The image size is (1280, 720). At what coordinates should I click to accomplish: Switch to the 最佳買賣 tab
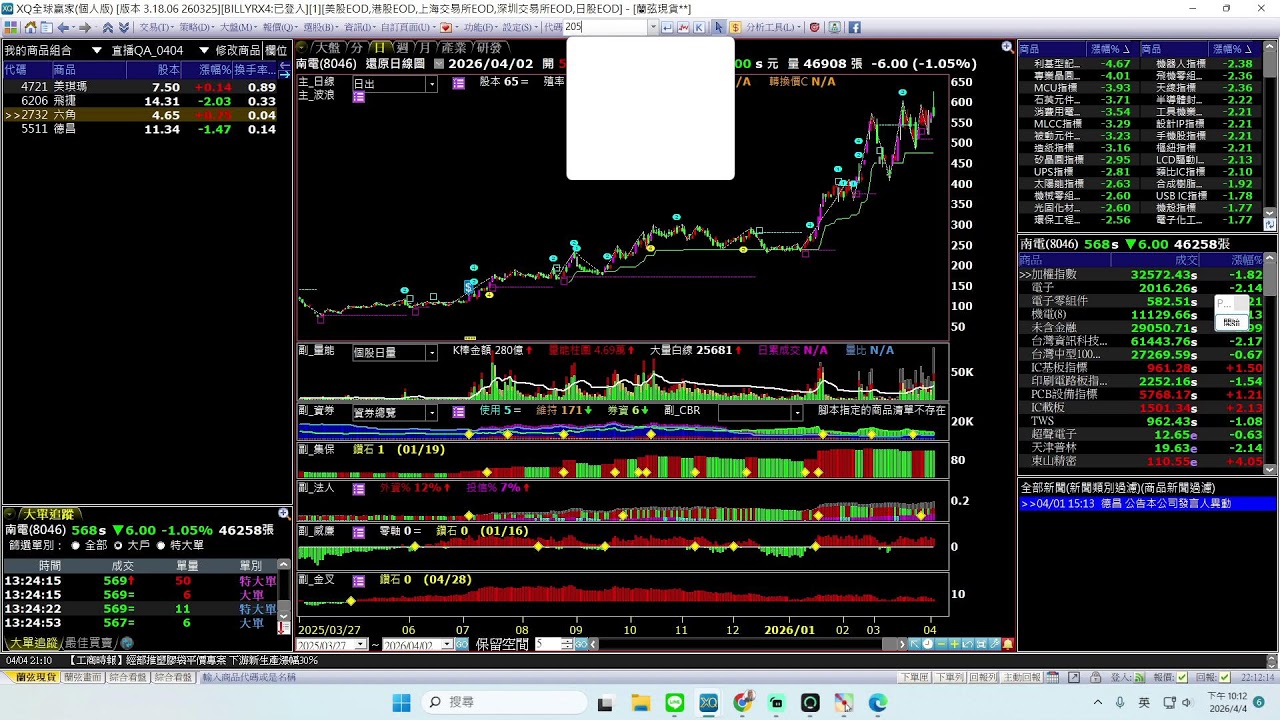[89, 643]
